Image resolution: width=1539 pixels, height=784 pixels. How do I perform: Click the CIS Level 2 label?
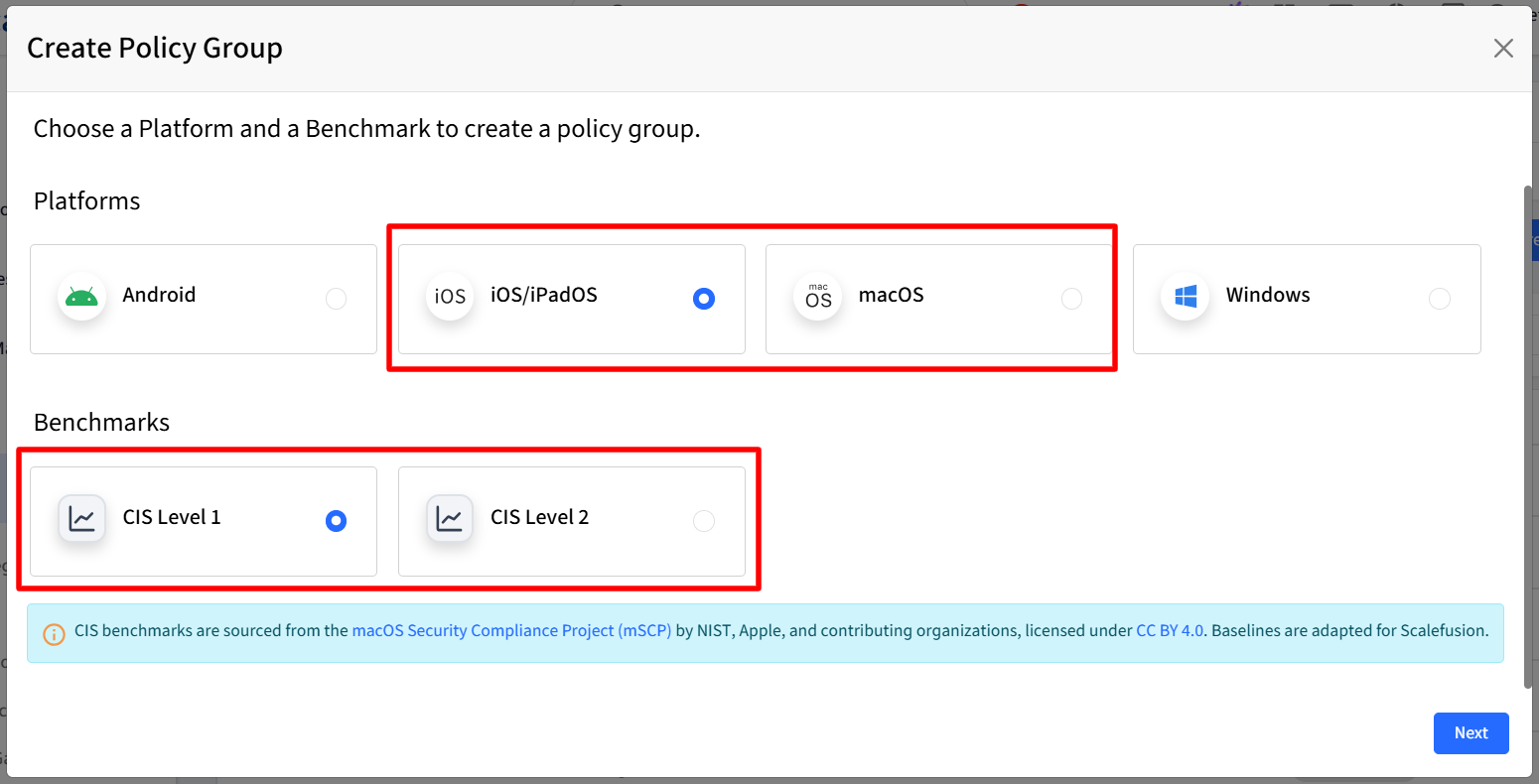540,517
